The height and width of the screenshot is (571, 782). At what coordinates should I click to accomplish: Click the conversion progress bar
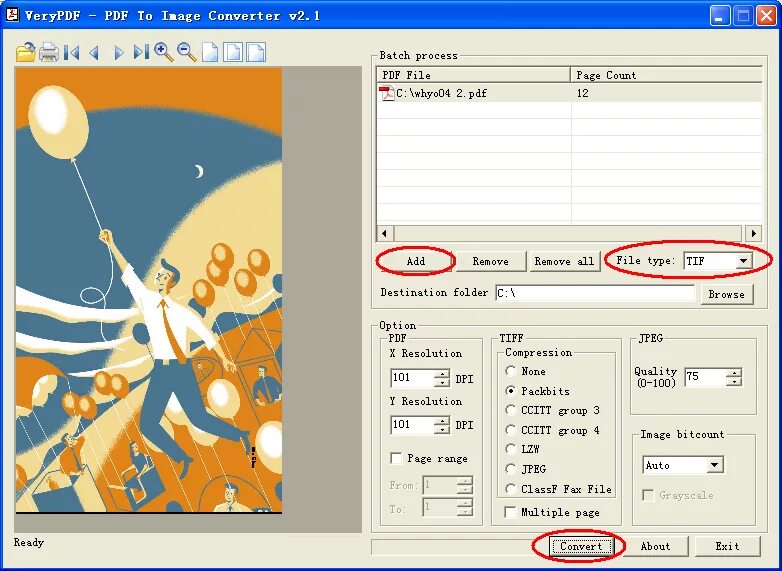pyautogui.click(x=459, y=547)
